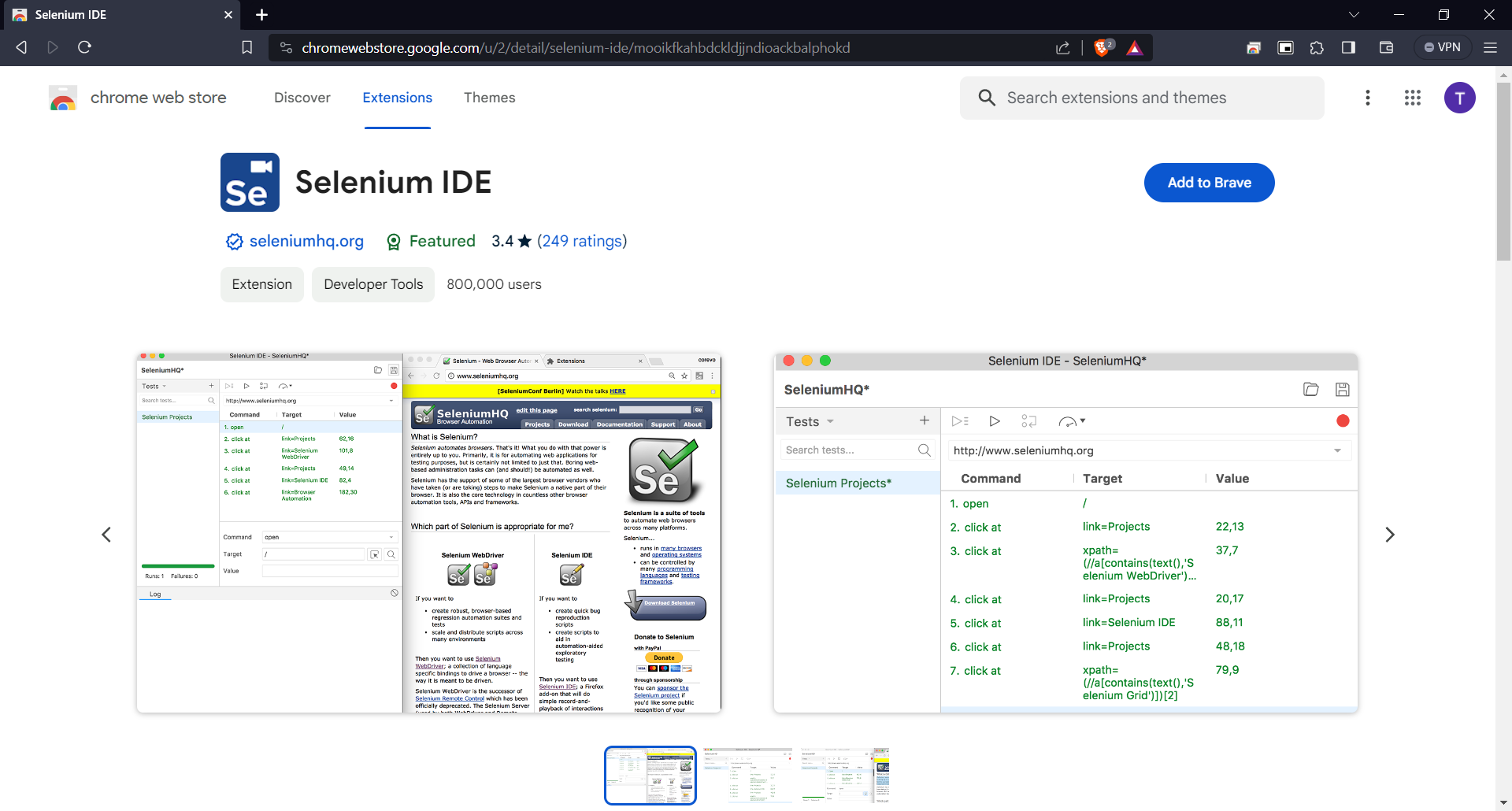Open the Brave Rewards triangle icon
The height and width of the screenshot is (811, 1512).
point(1134,48)
